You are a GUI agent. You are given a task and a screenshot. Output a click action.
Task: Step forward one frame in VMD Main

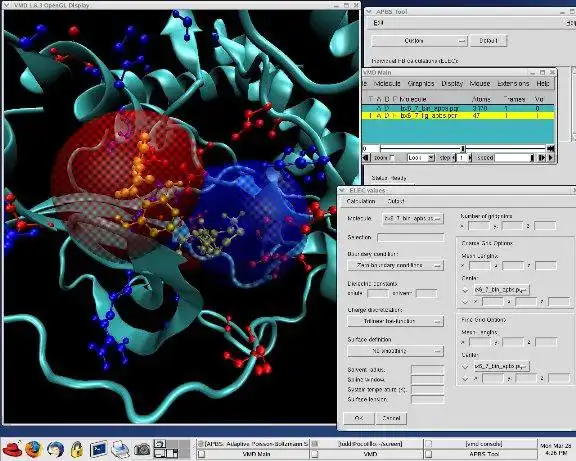(x=542, y=158)
